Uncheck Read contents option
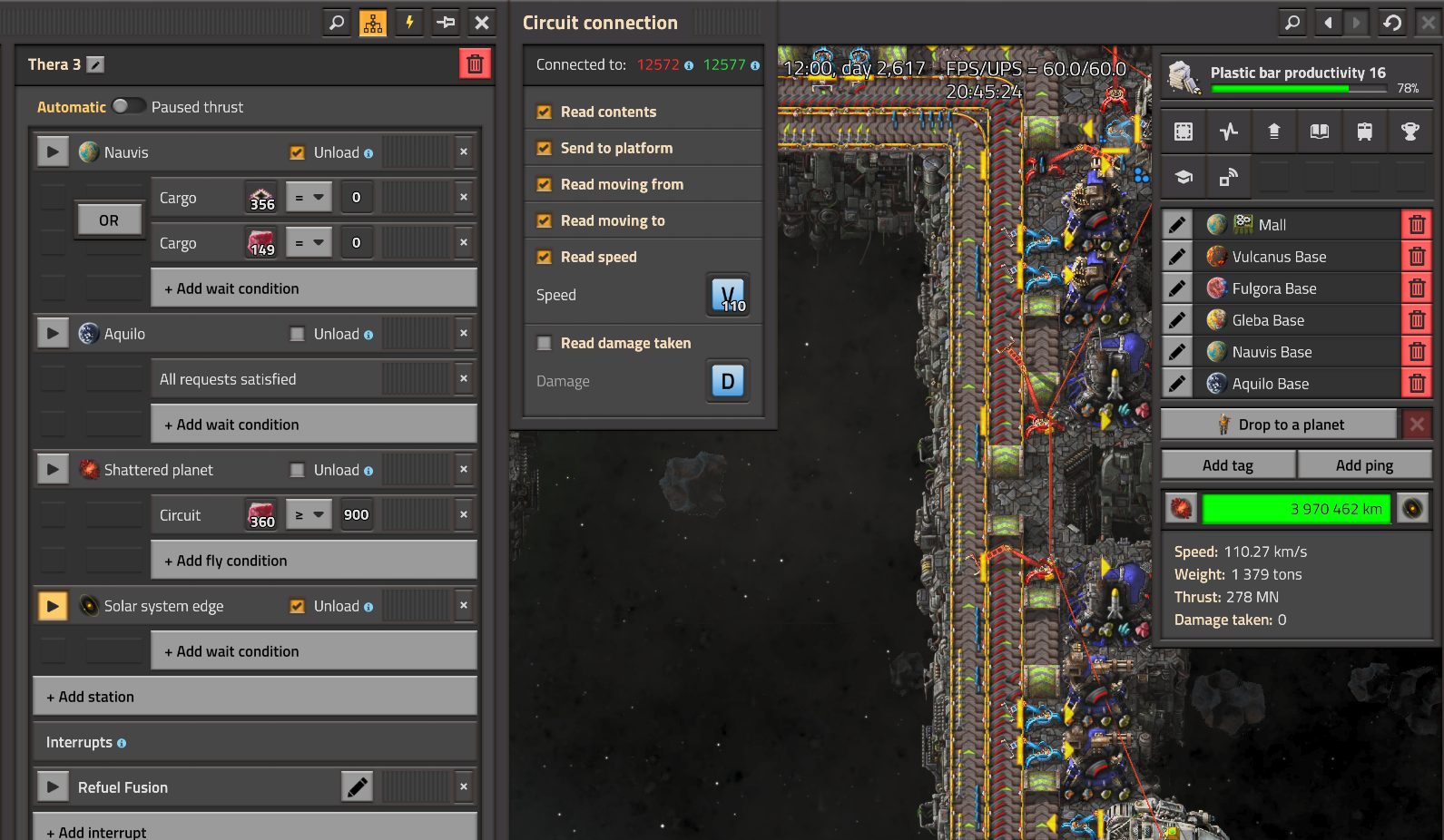Viewport: 1444px width, 840px height. click(545, 112)
